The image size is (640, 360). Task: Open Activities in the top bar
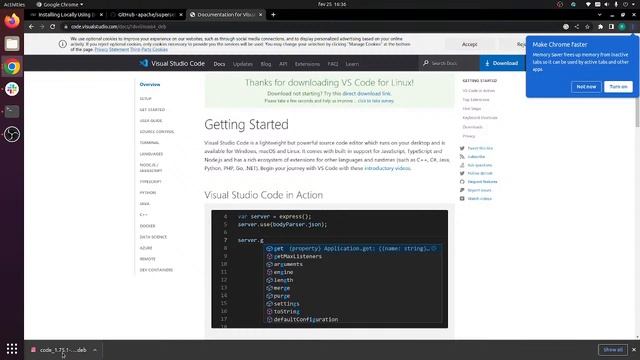click(14, 4)
